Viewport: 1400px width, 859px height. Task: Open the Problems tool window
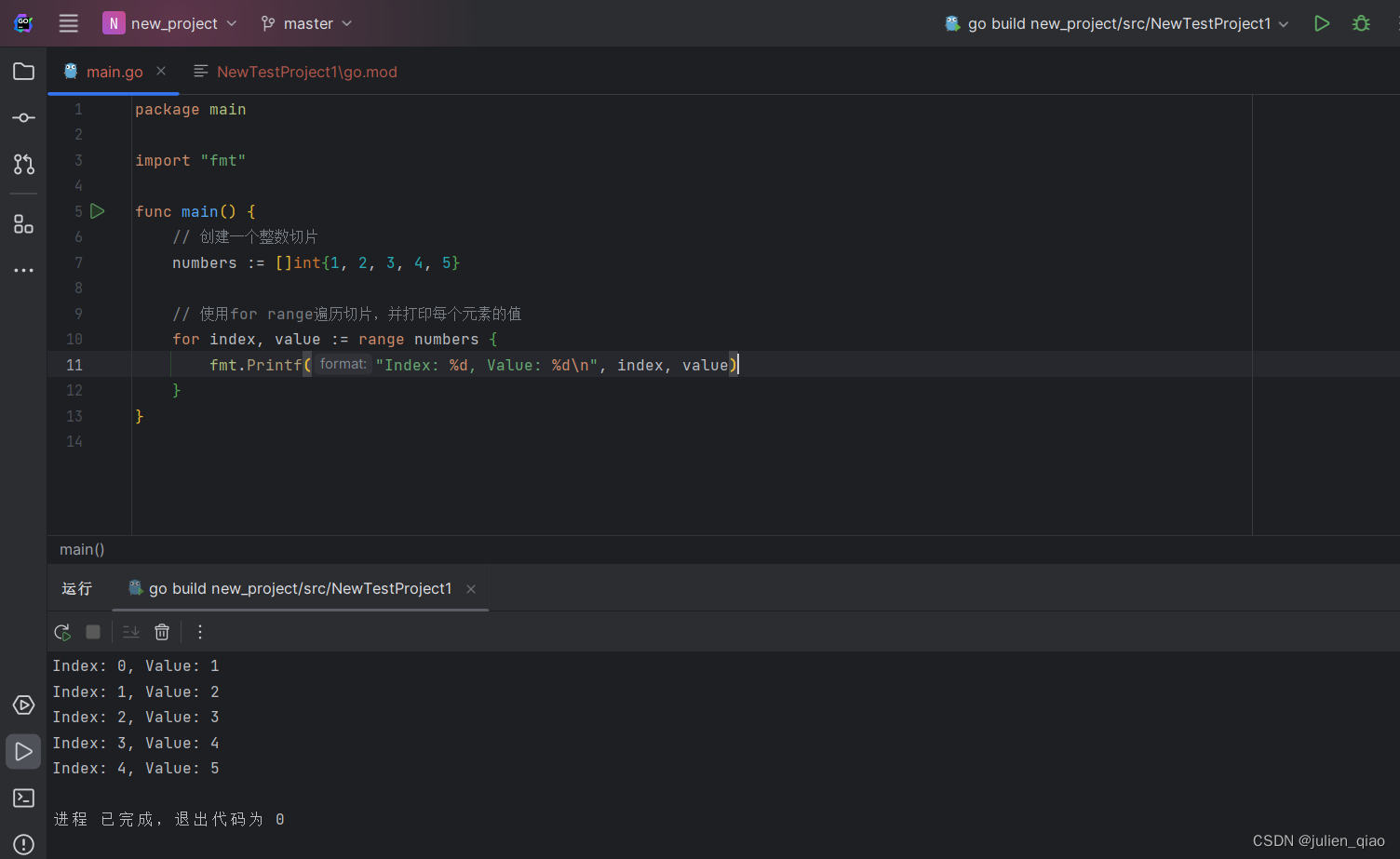coord(24,845)
